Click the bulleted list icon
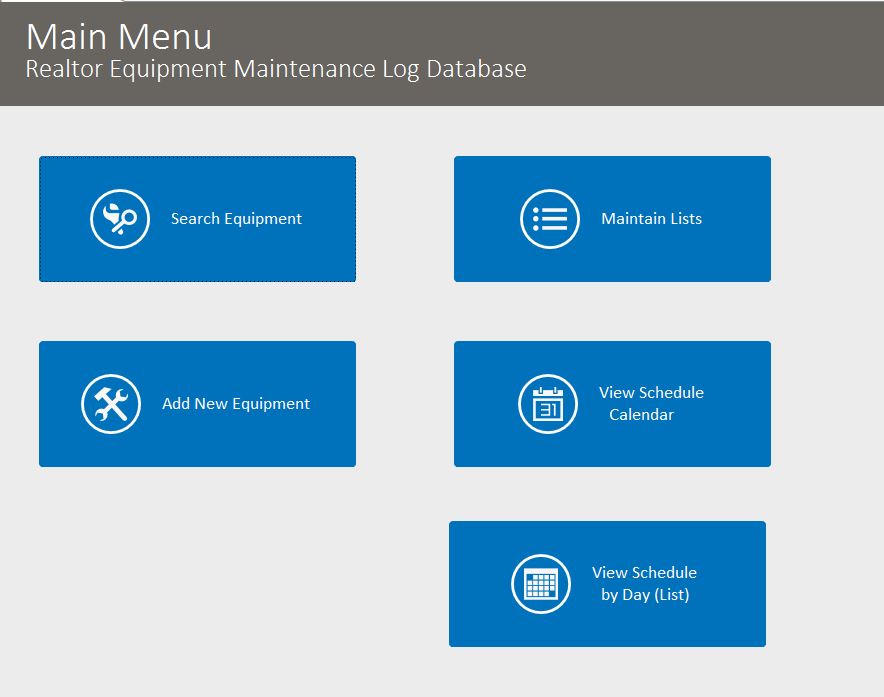The image size is (884, 697). pos(550,219)
